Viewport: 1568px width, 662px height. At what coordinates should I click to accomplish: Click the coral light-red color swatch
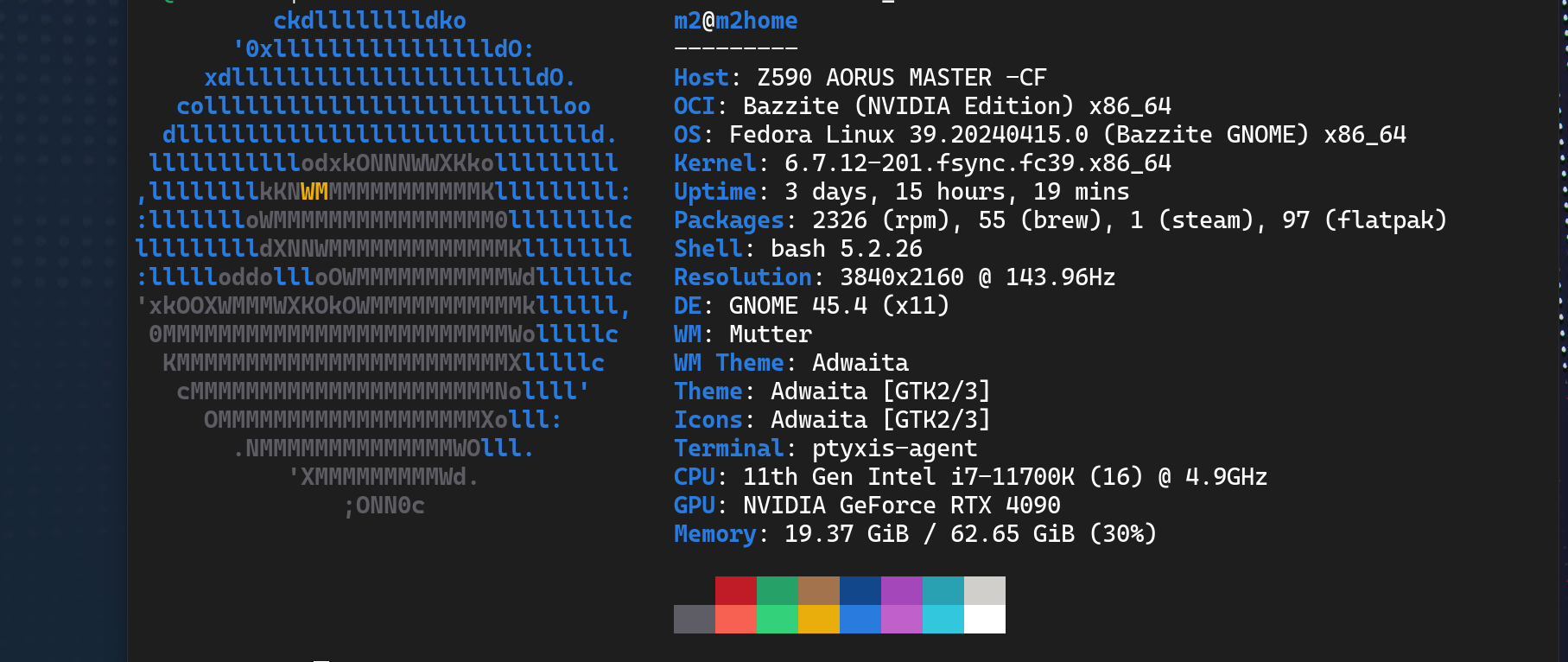click(736, 620)
